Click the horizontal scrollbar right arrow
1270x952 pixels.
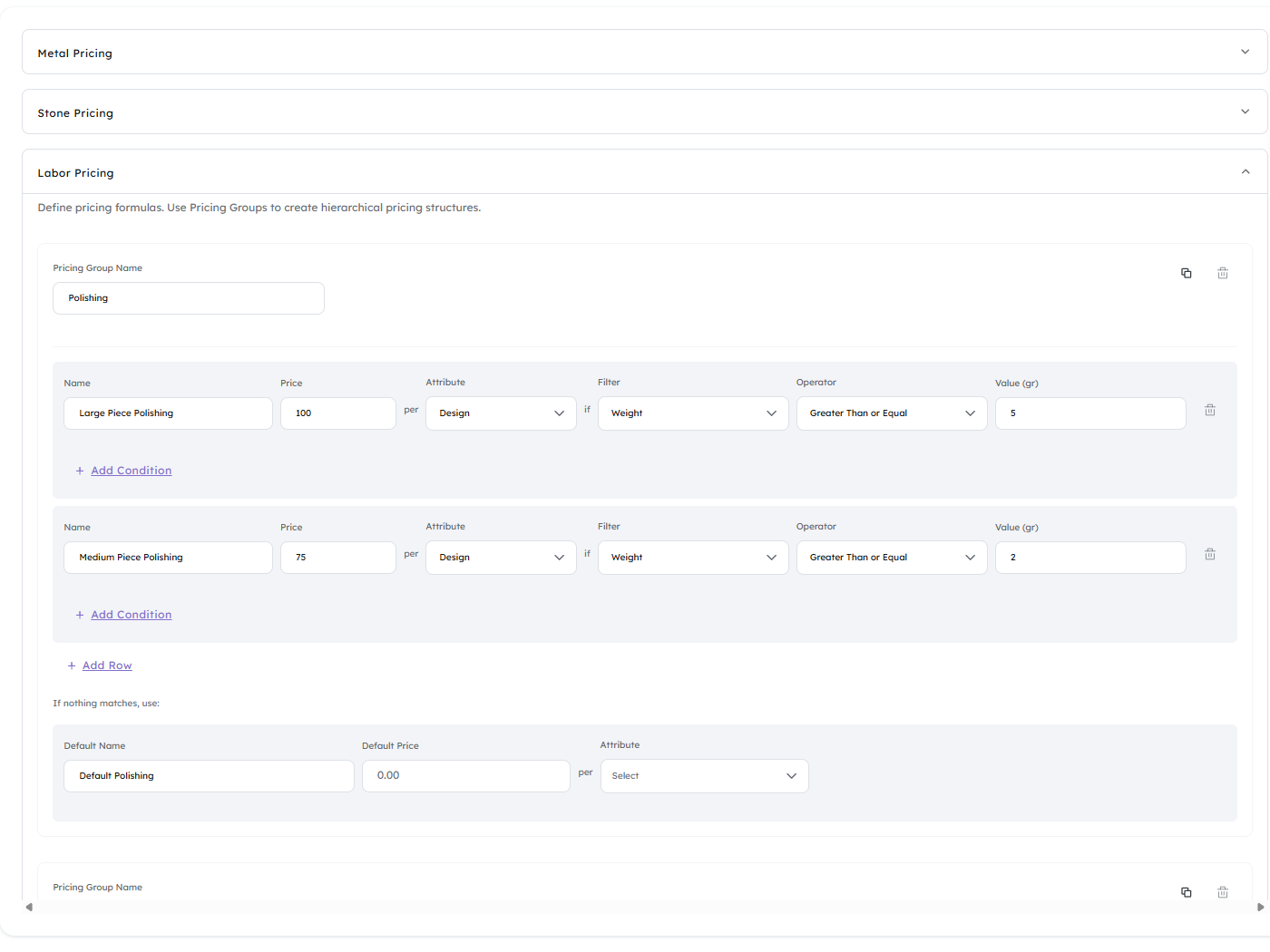click(x=1260, y=907)
